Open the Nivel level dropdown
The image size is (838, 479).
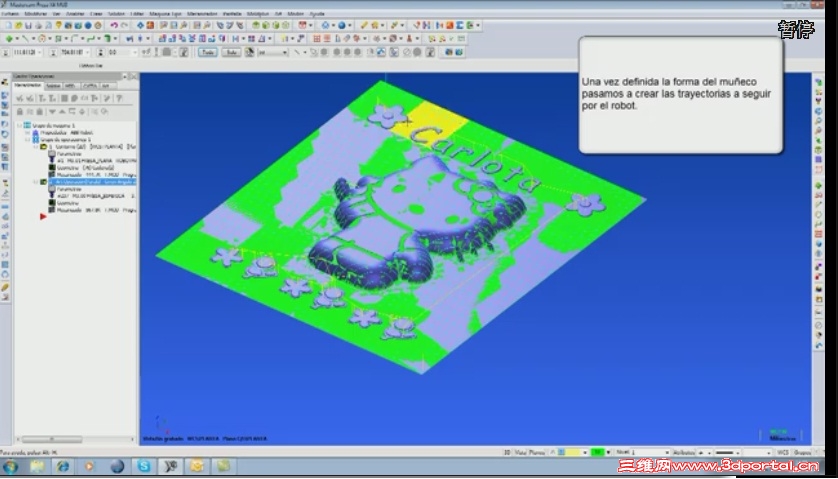666,452
